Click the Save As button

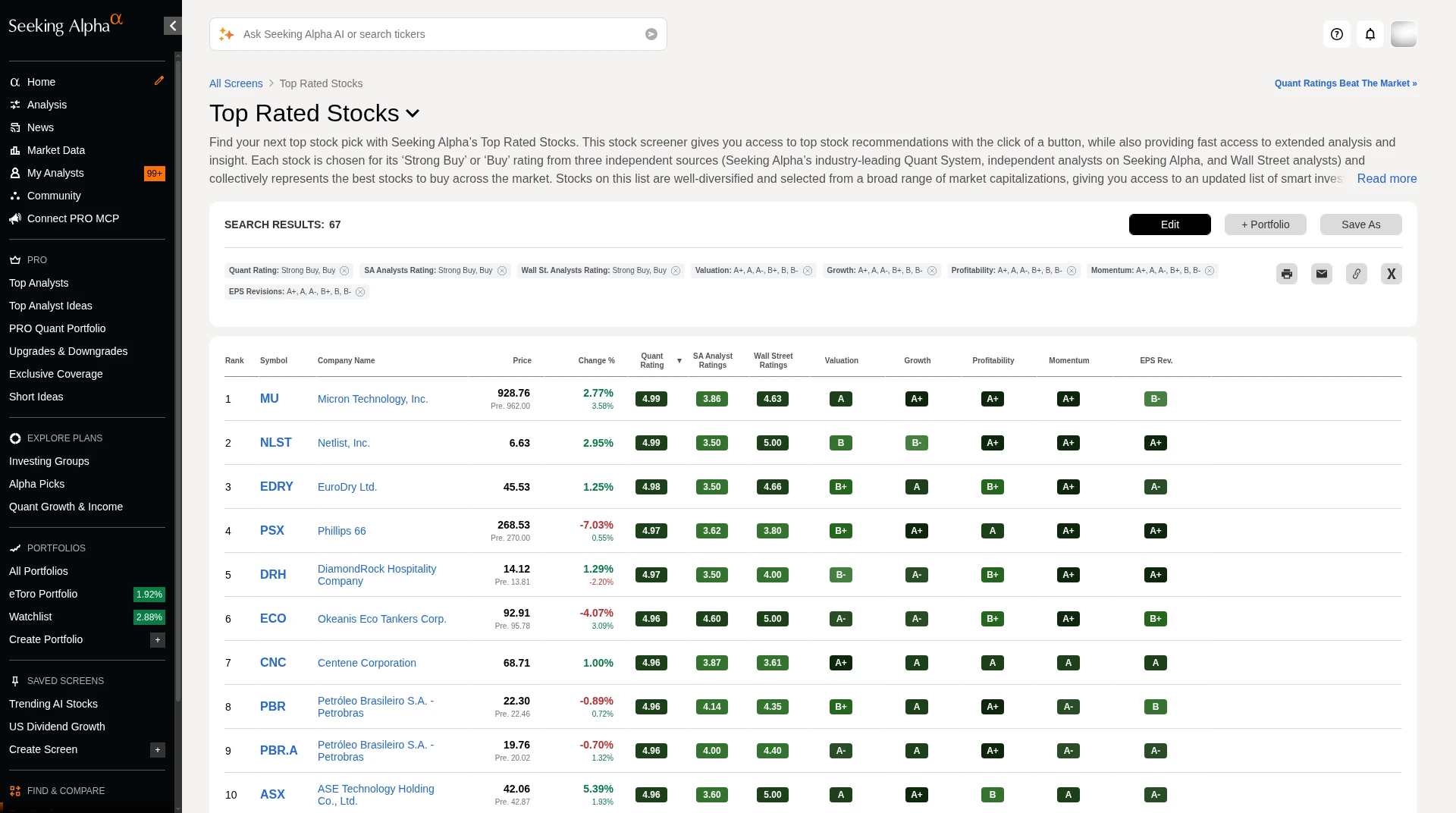click(x=1361, y=224)
